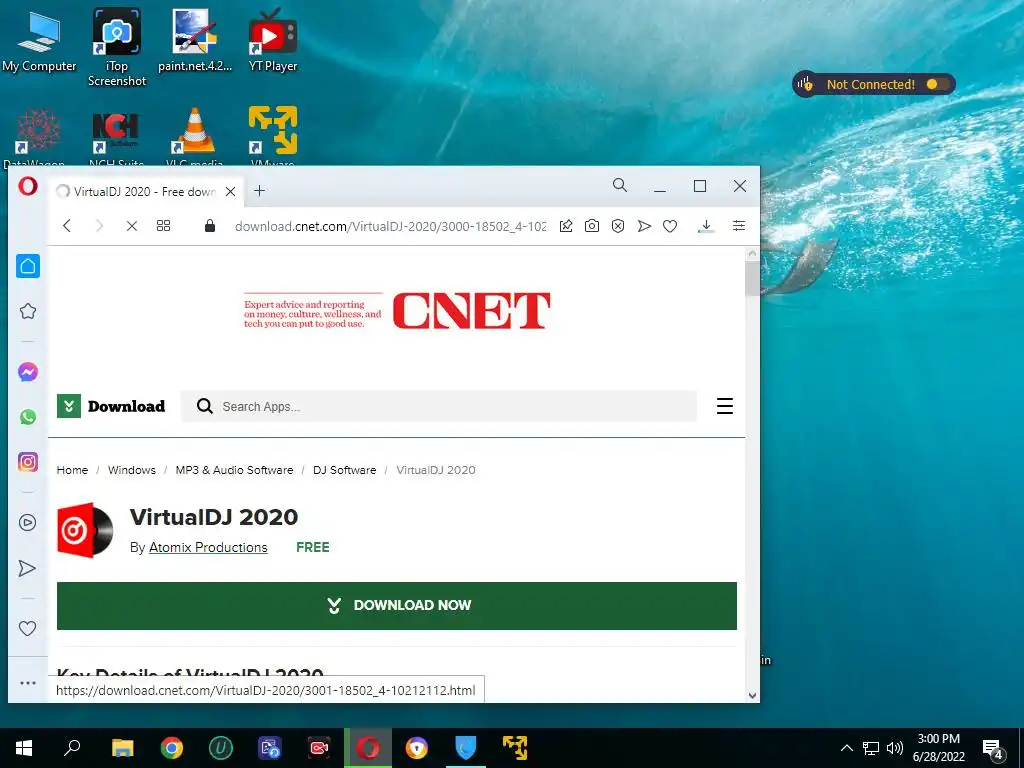Open notification center in taskbar
The width and height of the screenshot is (1024, 768).
tap(993, 750)
